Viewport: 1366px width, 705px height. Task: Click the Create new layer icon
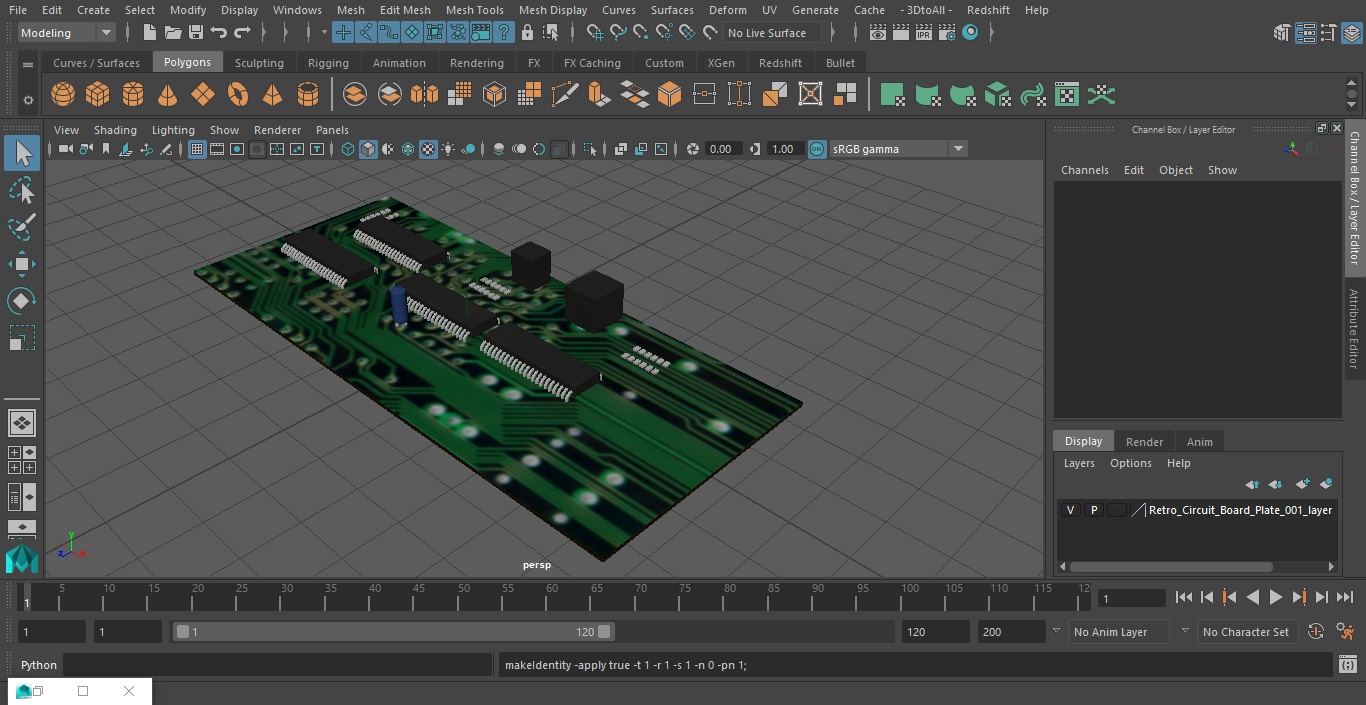(1302, 484)
